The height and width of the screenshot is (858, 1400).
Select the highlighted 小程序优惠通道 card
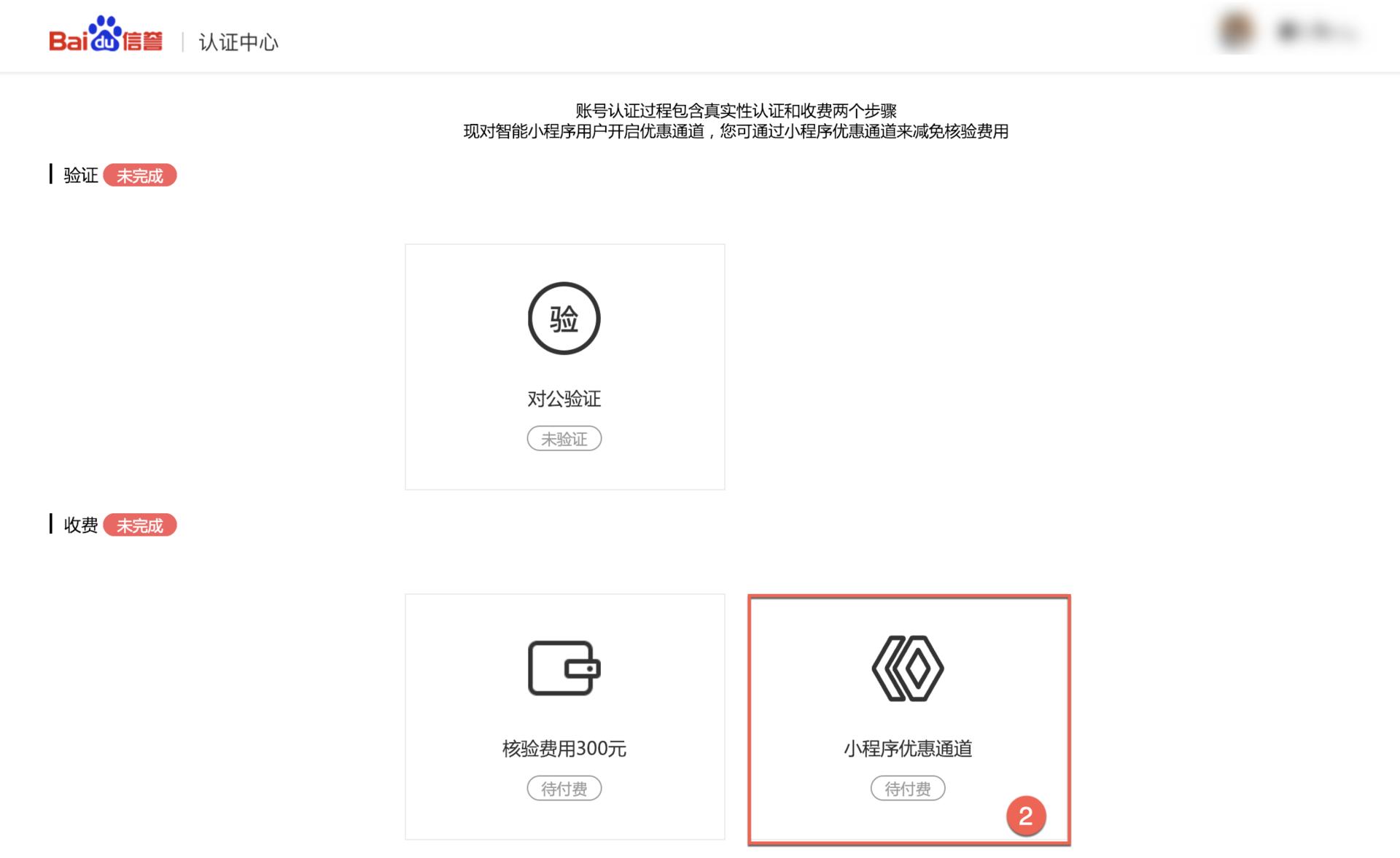[x=906, y=717]
